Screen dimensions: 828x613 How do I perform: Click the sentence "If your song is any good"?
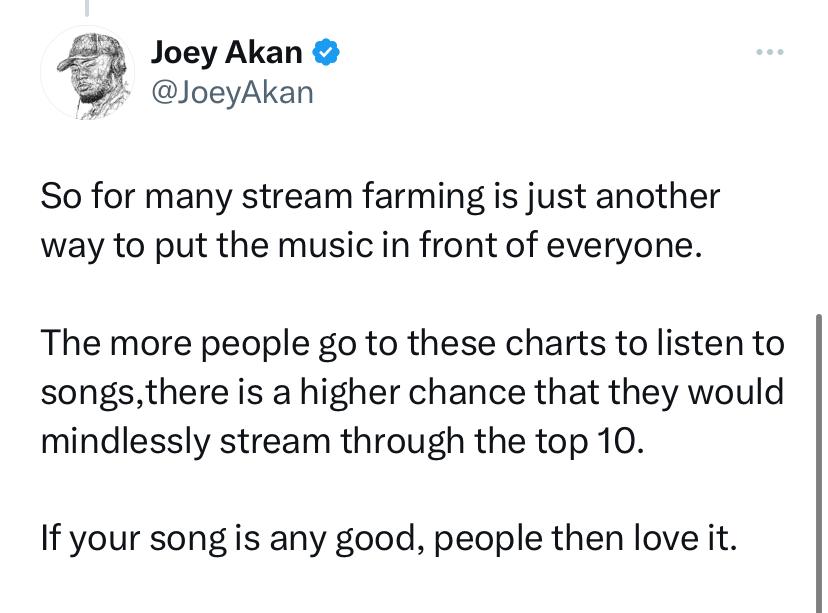[x=388, y=539]
